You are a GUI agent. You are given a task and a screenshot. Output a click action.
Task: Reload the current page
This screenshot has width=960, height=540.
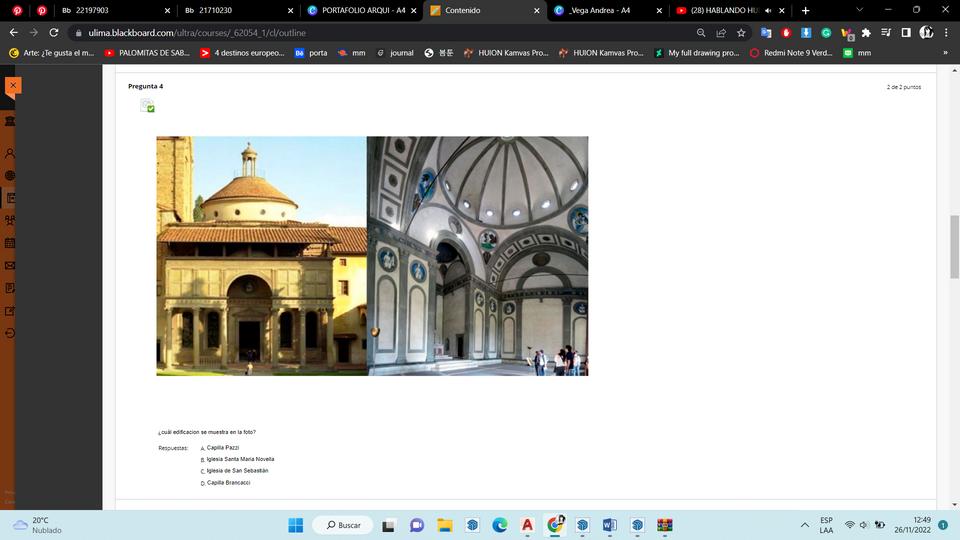point(54,32)
